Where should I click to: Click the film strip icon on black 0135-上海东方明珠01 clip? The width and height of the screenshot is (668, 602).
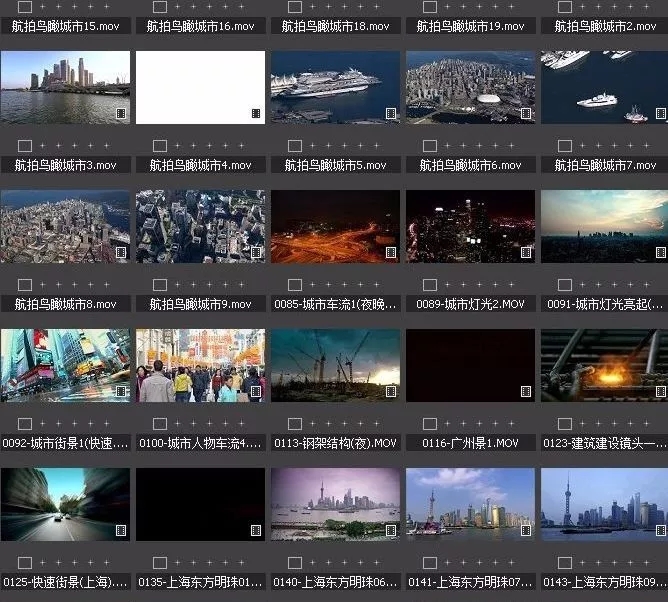[256, 530]
